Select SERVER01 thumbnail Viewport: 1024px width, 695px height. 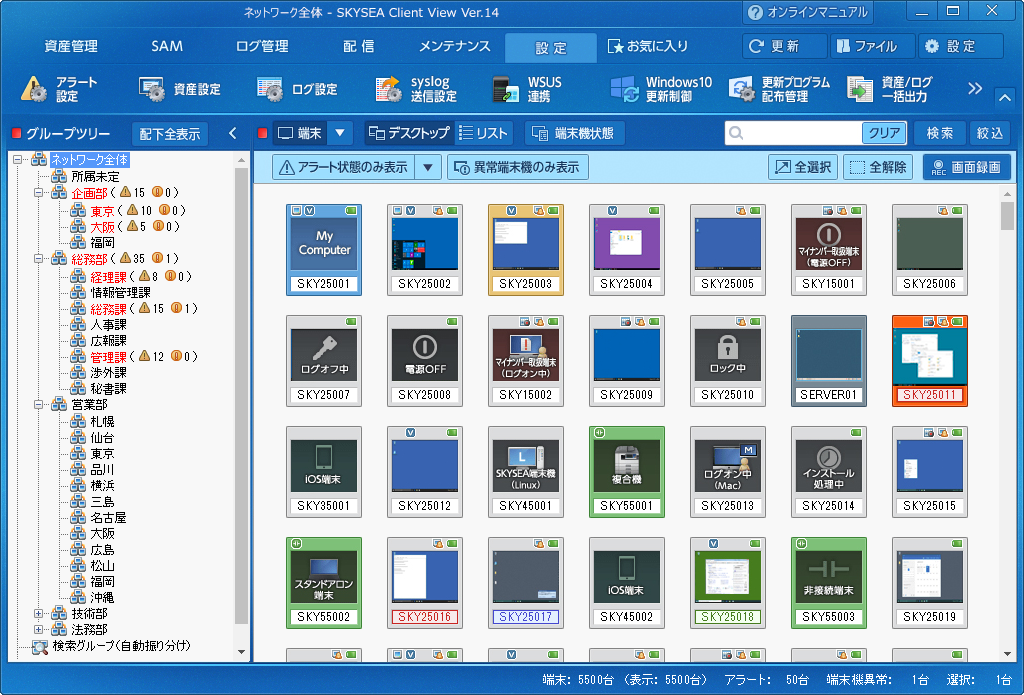pyautogui.click(x=829, y=361)
